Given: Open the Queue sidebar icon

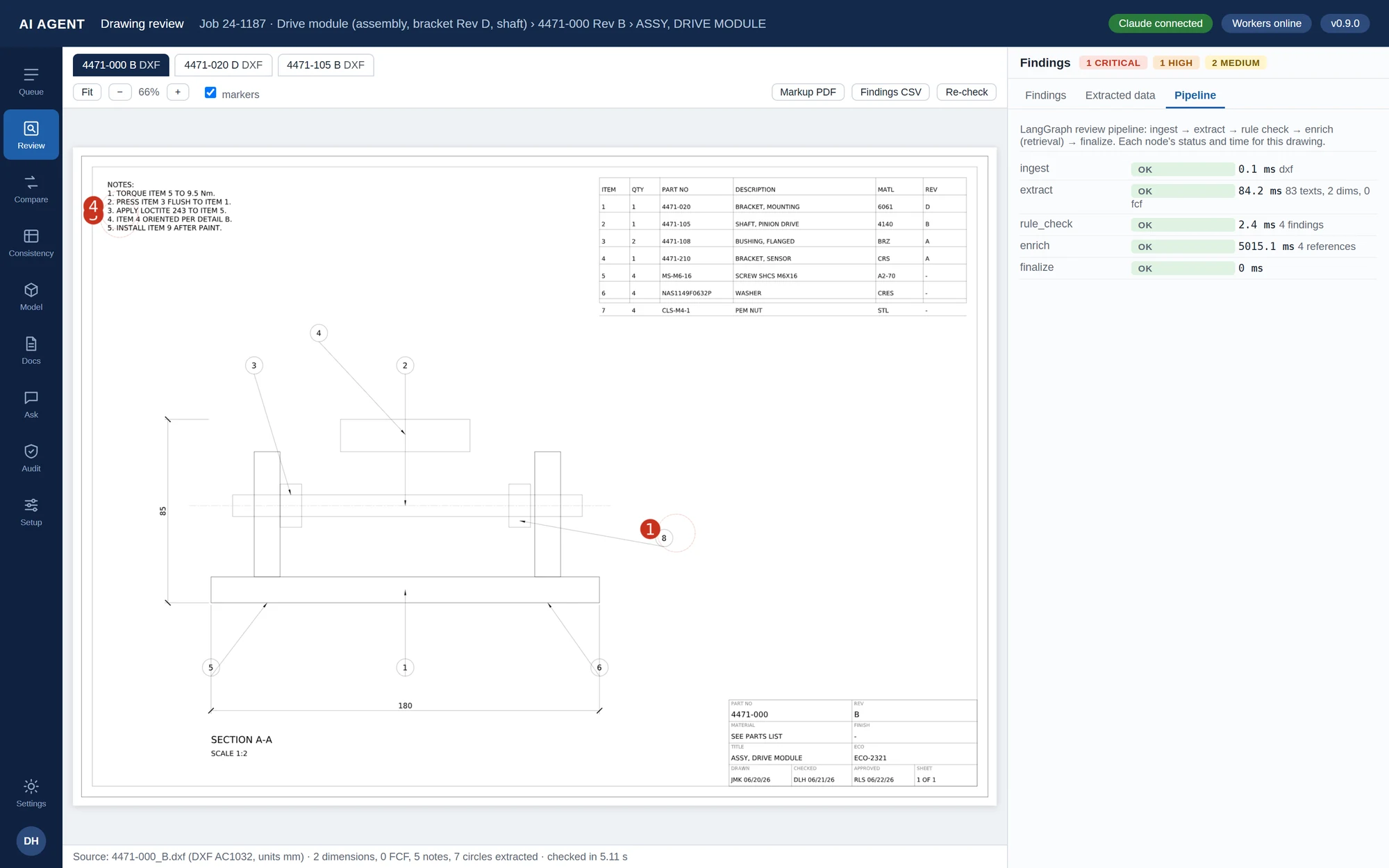Looking at the screenshot, I should [x=31, y=81].
